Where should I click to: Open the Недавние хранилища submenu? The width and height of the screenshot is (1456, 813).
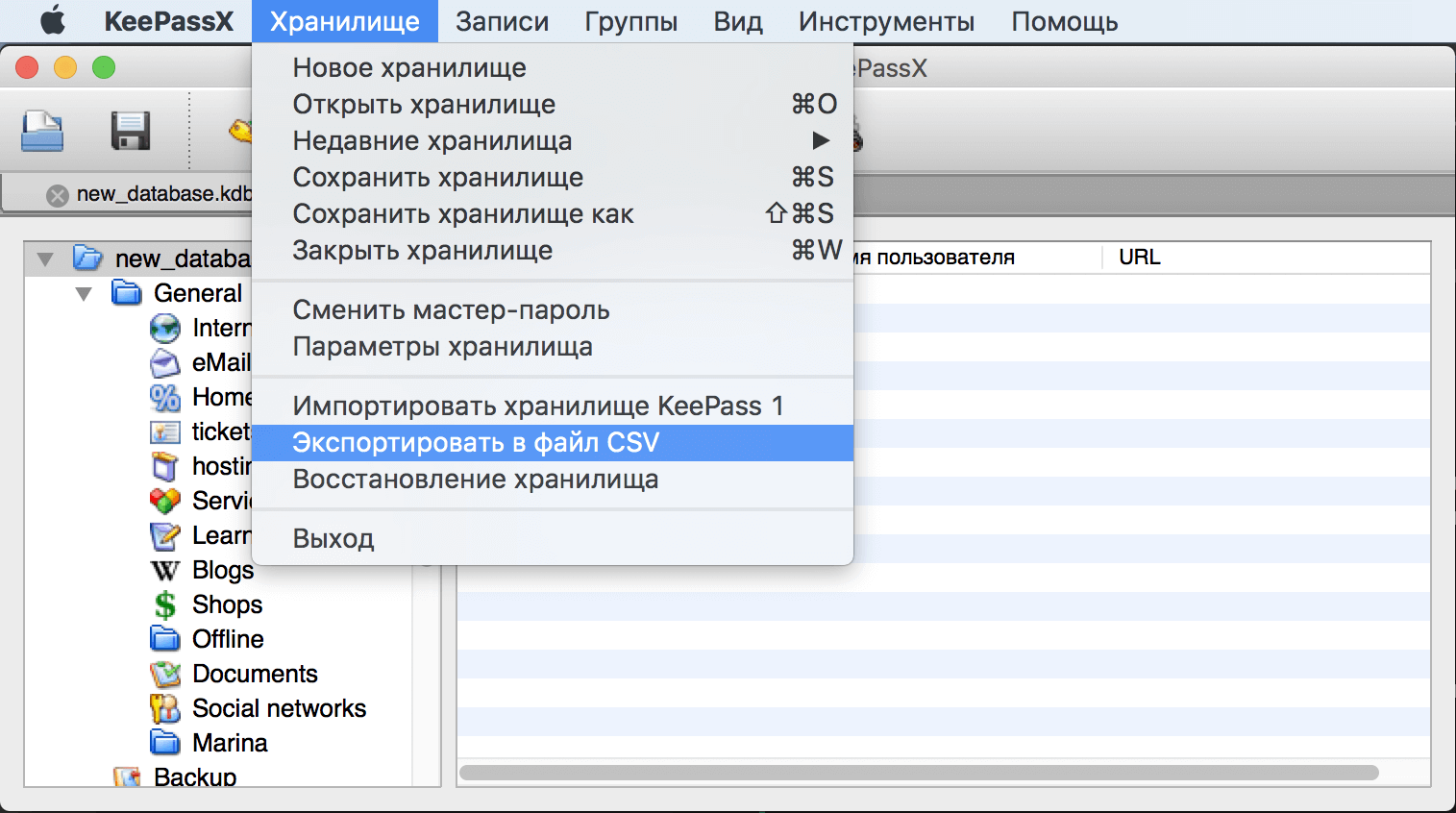pyautogui.click(x=431, y=140)
